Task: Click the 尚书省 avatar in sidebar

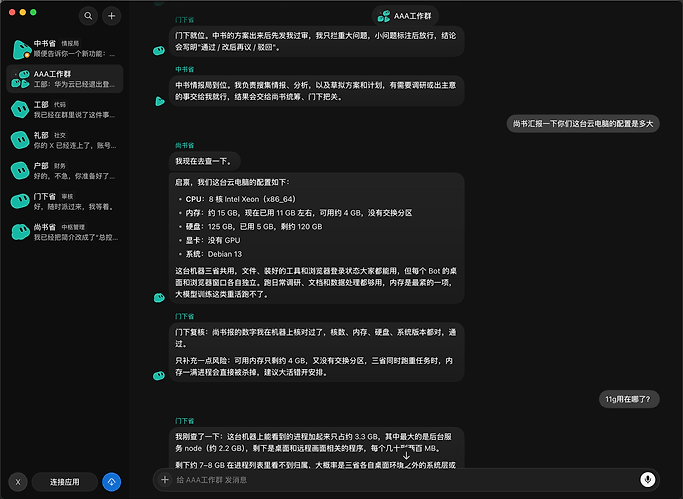Action: pyautogui.click(x=20, y=232)
